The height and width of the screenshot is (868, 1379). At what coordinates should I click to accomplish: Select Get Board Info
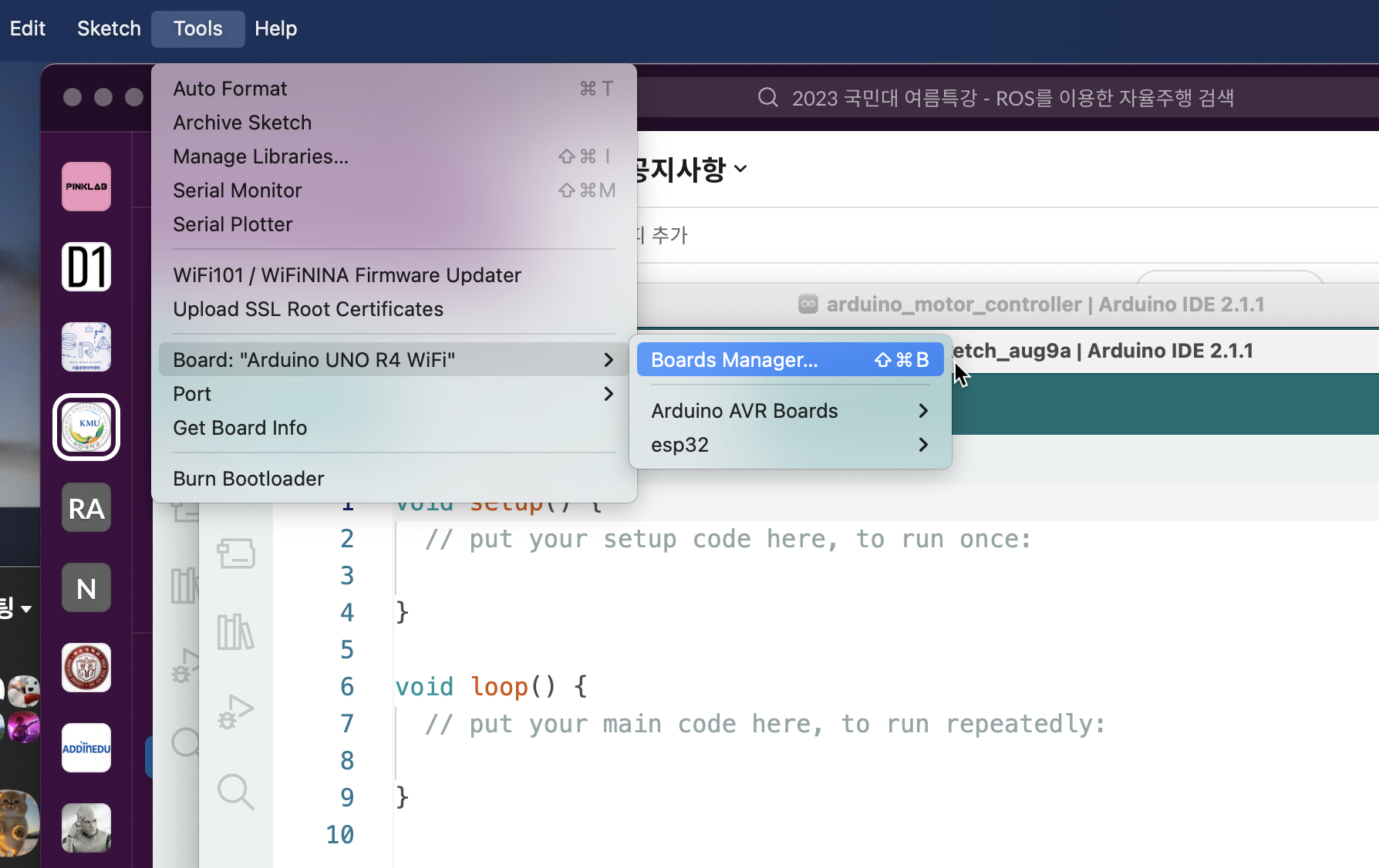point(394,428)
